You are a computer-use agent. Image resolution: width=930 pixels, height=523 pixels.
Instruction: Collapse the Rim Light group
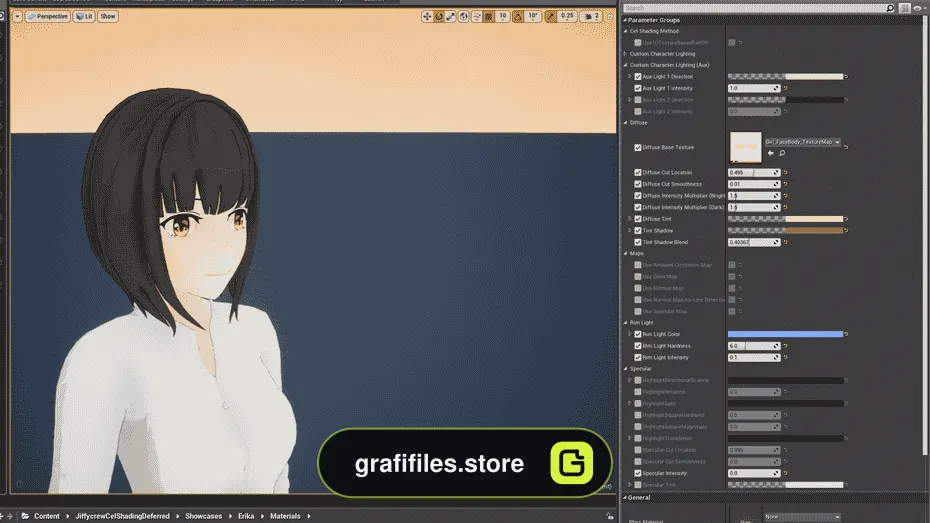625,323
